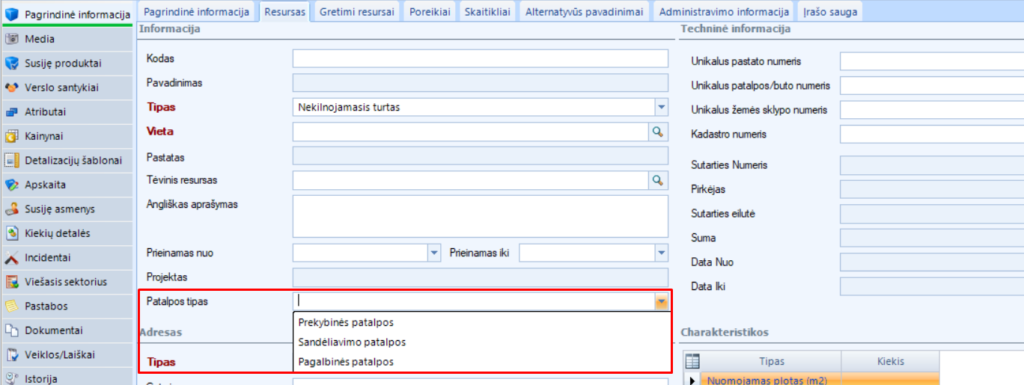Open the Detalizacijų šablonai icon
1024x385 pixels.
11,161
